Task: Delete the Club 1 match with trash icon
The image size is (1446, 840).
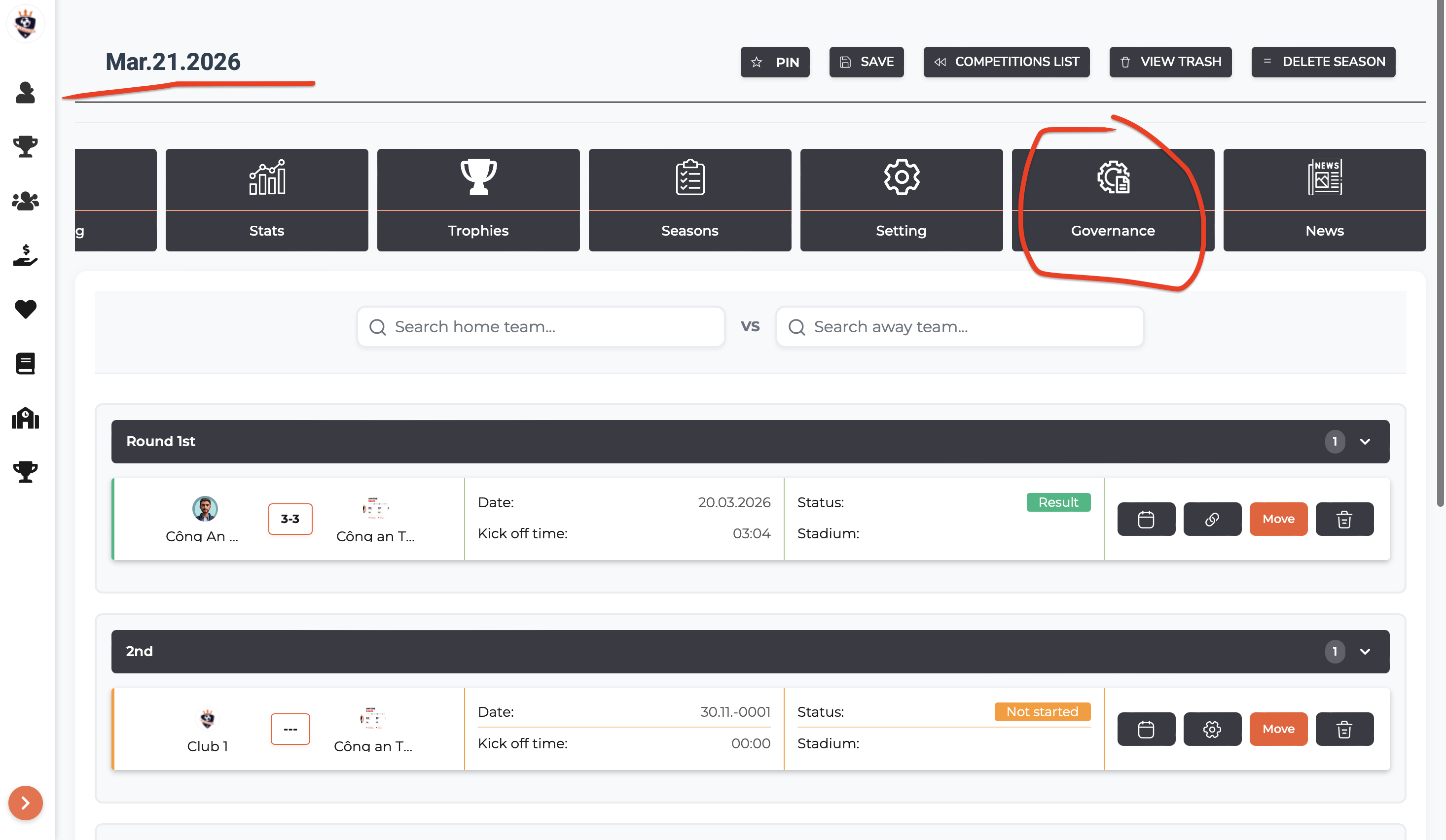Action: tap(1344, 729)
